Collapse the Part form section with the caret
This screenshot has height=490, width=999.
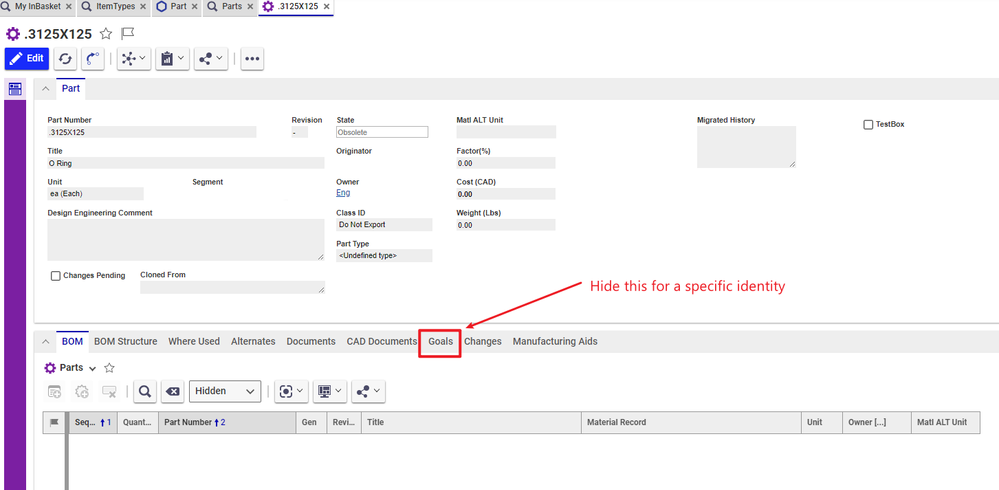pos(45,89)
